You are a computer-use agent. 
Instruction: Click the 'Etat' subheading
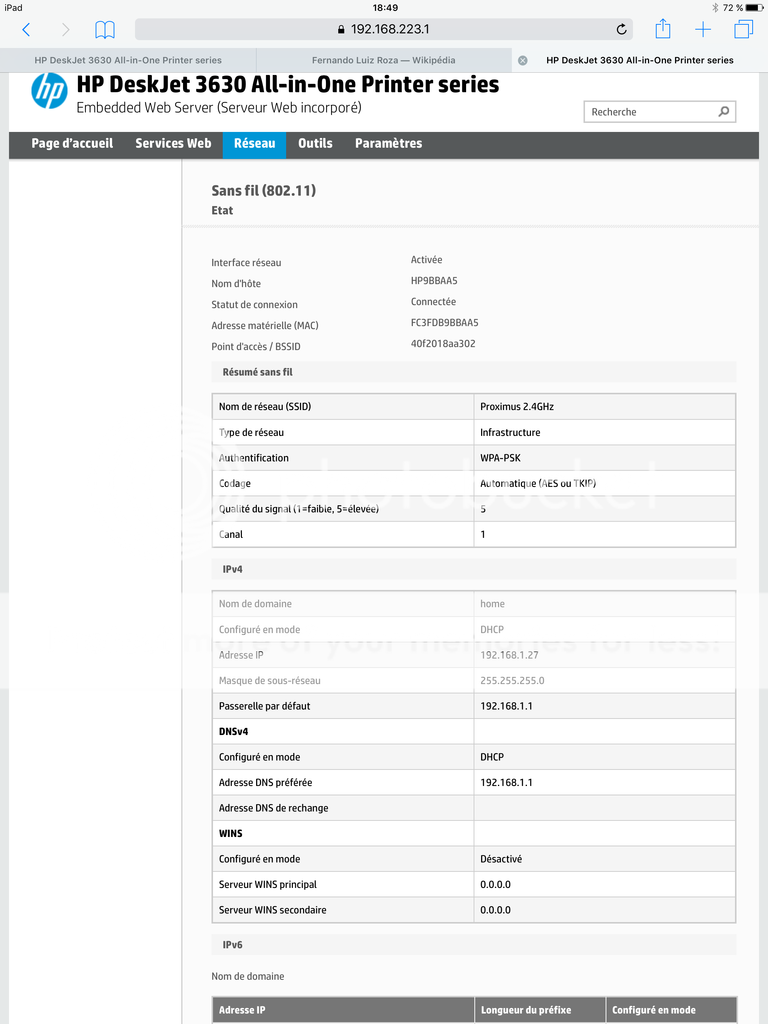click(222, 211)
